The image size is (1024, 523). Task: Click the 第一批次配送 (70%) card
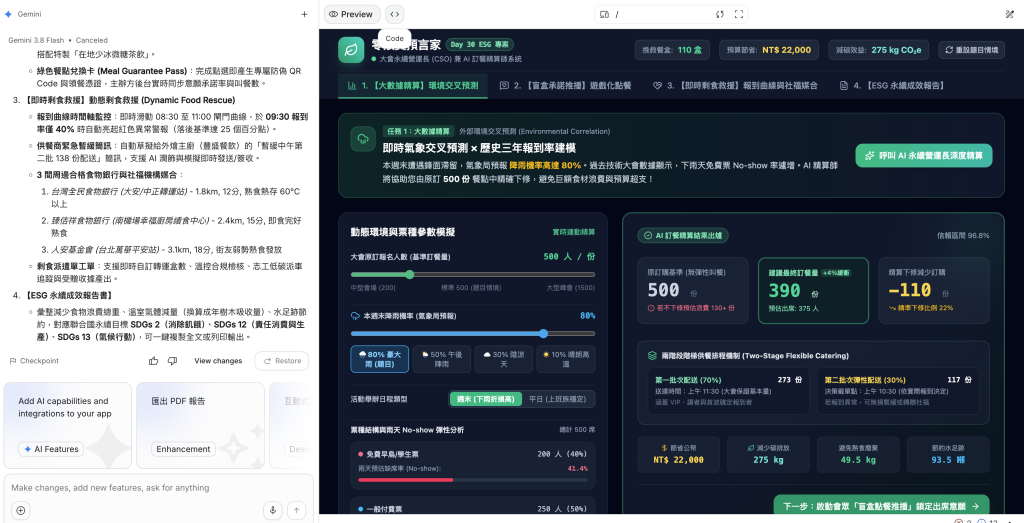click(728, 390)
